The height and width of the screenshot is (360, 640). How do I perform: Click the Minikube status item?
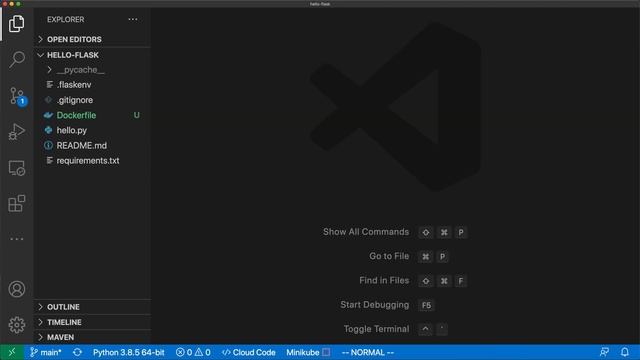coord(308,352)
